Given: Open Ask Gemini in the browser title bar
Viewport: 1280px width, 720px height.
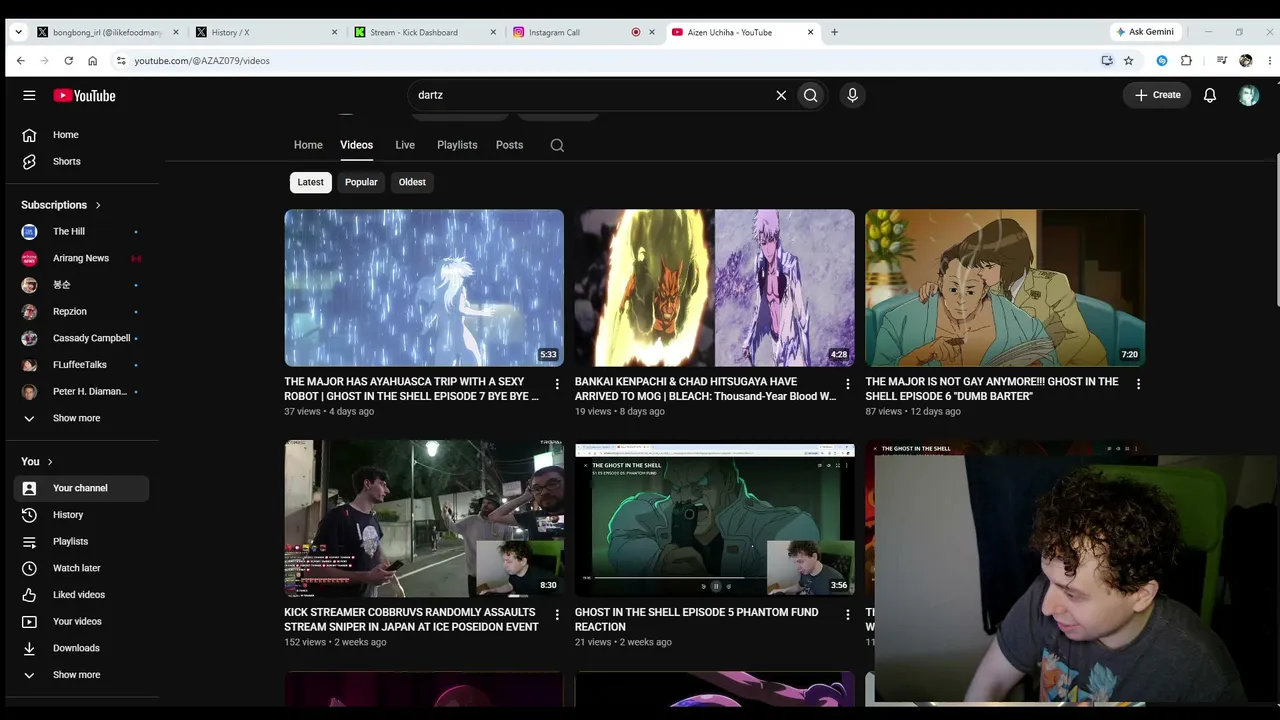Looking at the screenshot, I should point(1145,32).
